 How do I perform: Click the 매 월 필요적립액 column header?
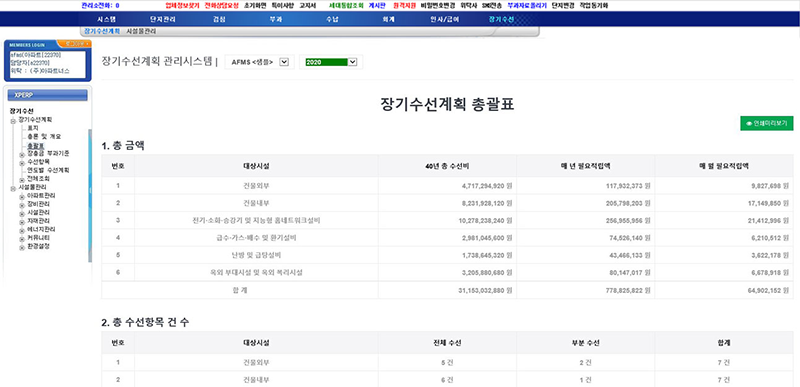(x=724, y=166)
